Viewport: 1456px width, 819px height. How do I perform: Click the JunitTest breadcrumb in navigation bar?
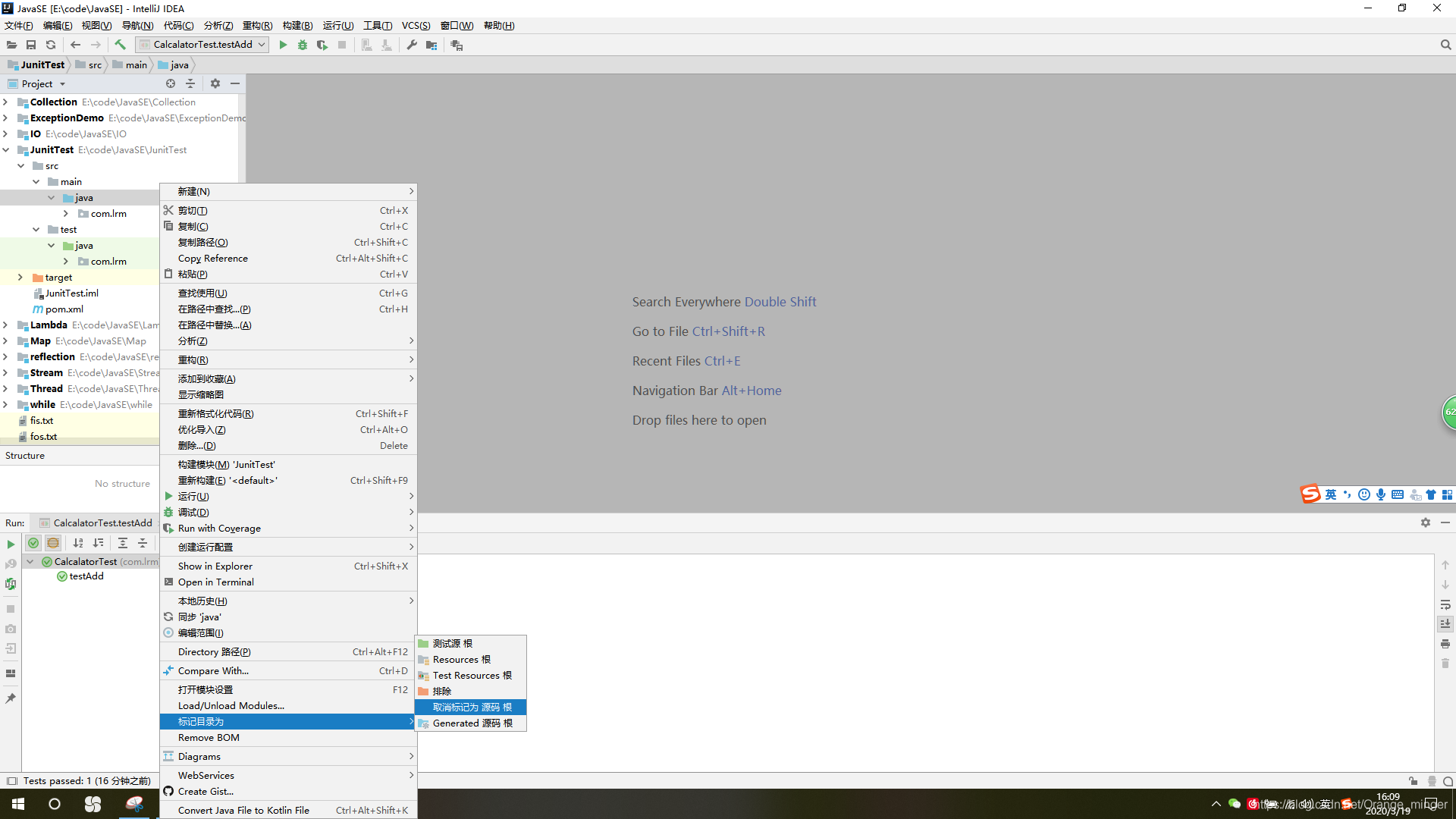(36, 64)
